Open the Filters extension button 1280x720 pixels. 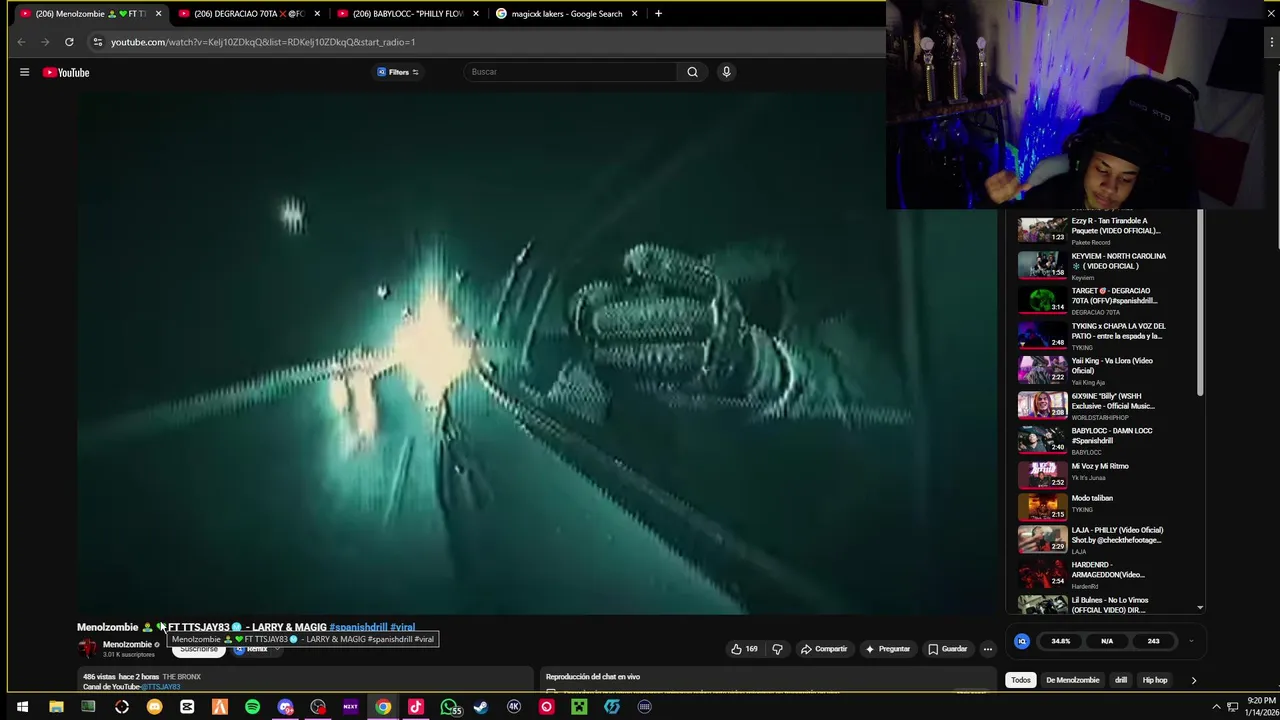[x=398, y=72]
